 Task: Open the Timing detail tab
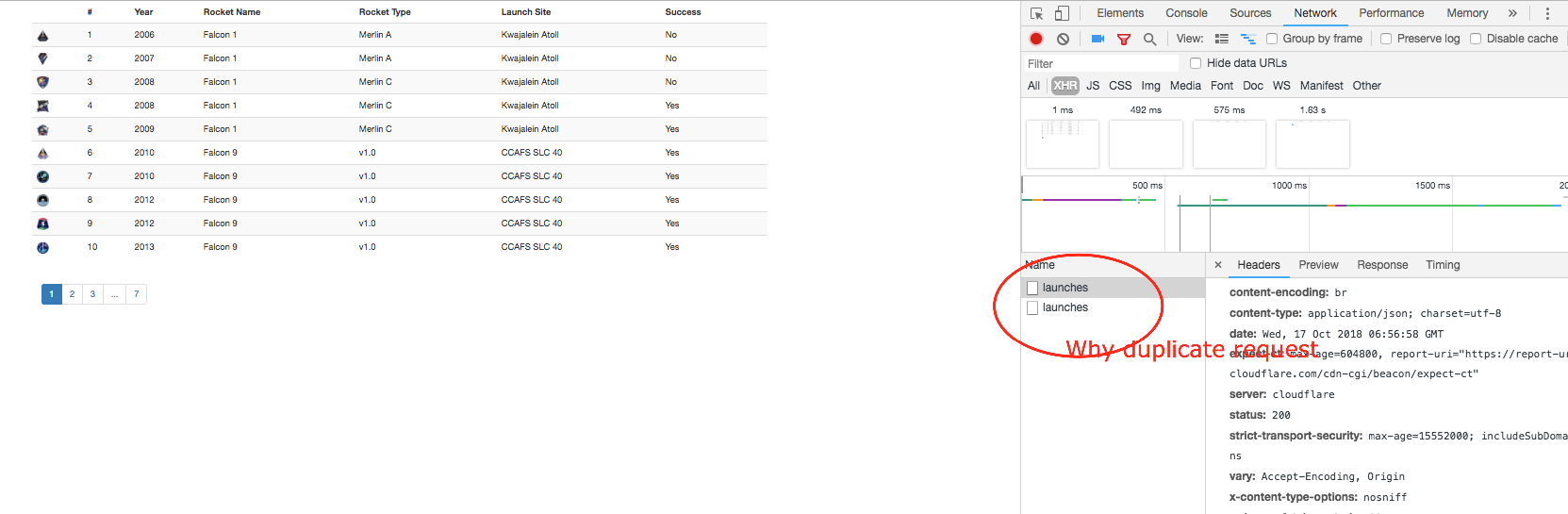(x=1443, y=265)
